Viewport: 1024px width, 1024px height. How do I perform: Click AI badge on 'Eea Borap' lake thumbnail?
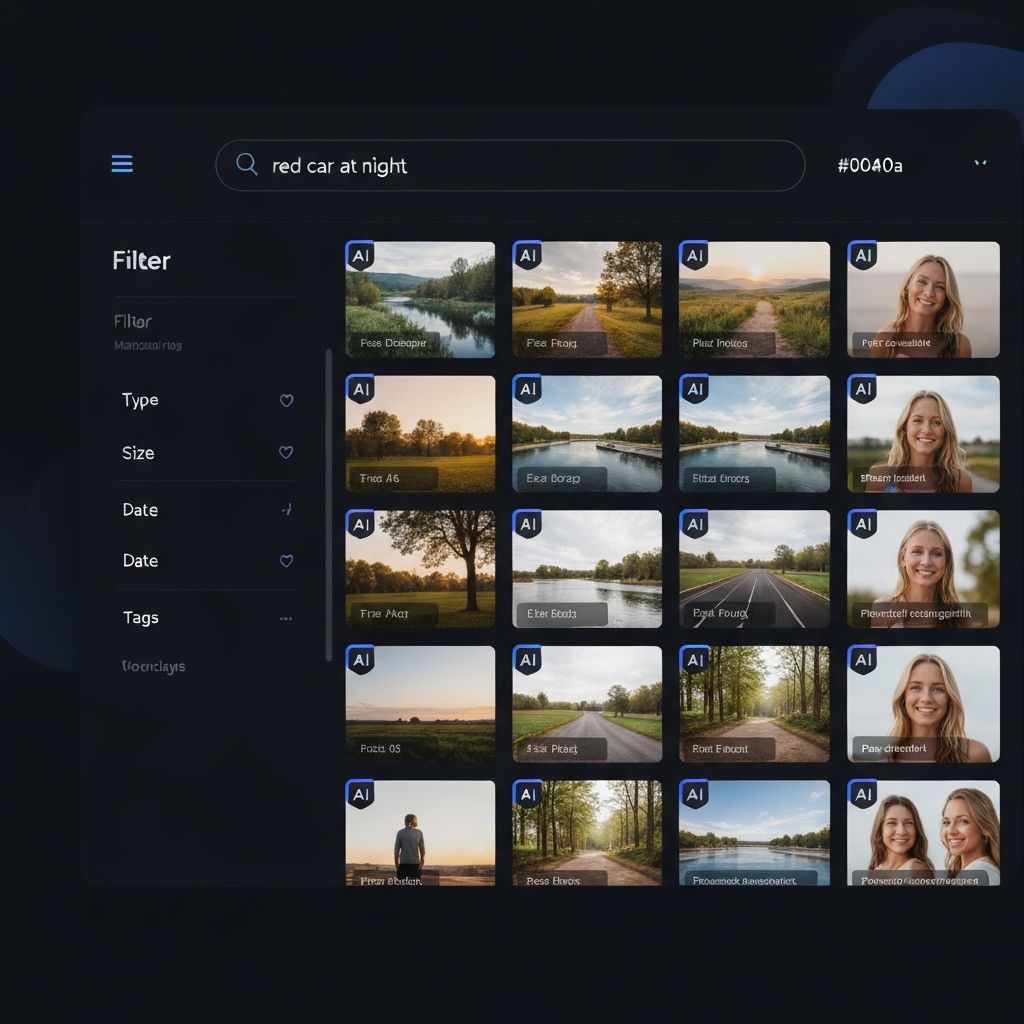click(x=527, y=389)
